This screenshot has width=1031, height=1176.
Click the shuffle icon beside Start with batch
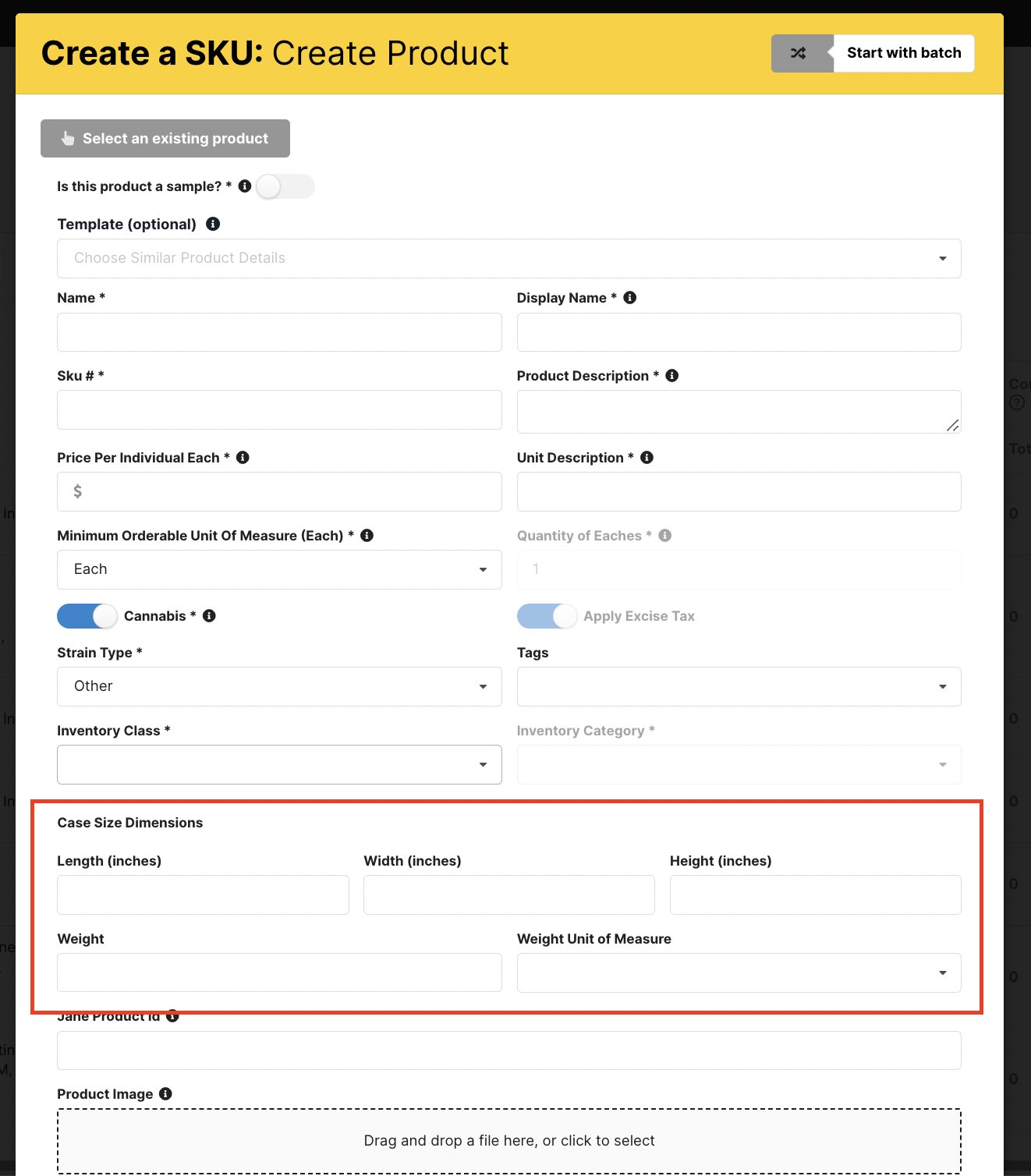tap(799, 54)
